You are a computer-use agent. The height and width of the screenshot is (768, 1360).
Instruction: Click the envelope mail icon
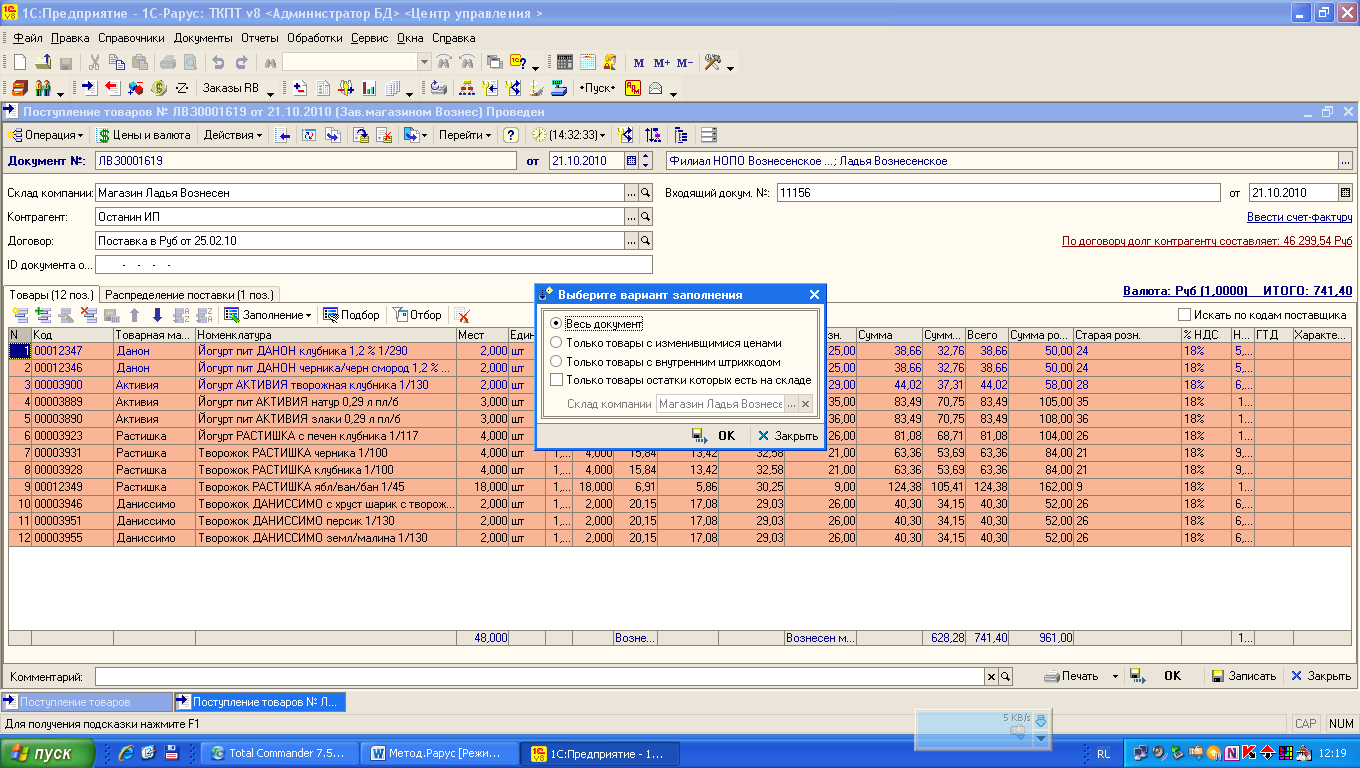(x=656, y=88)
